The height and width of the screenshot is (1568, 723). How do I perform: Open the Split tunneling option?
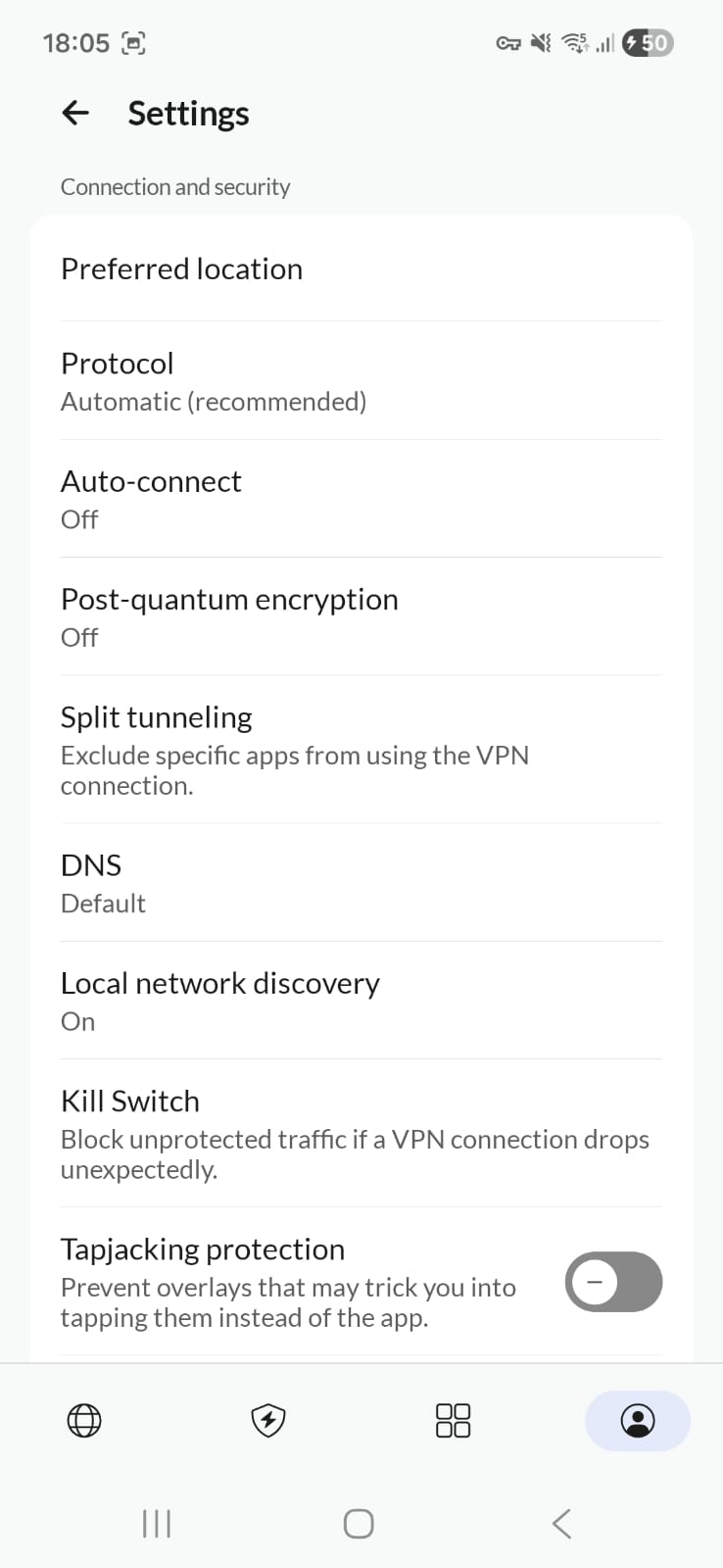[x=361, y=750]
